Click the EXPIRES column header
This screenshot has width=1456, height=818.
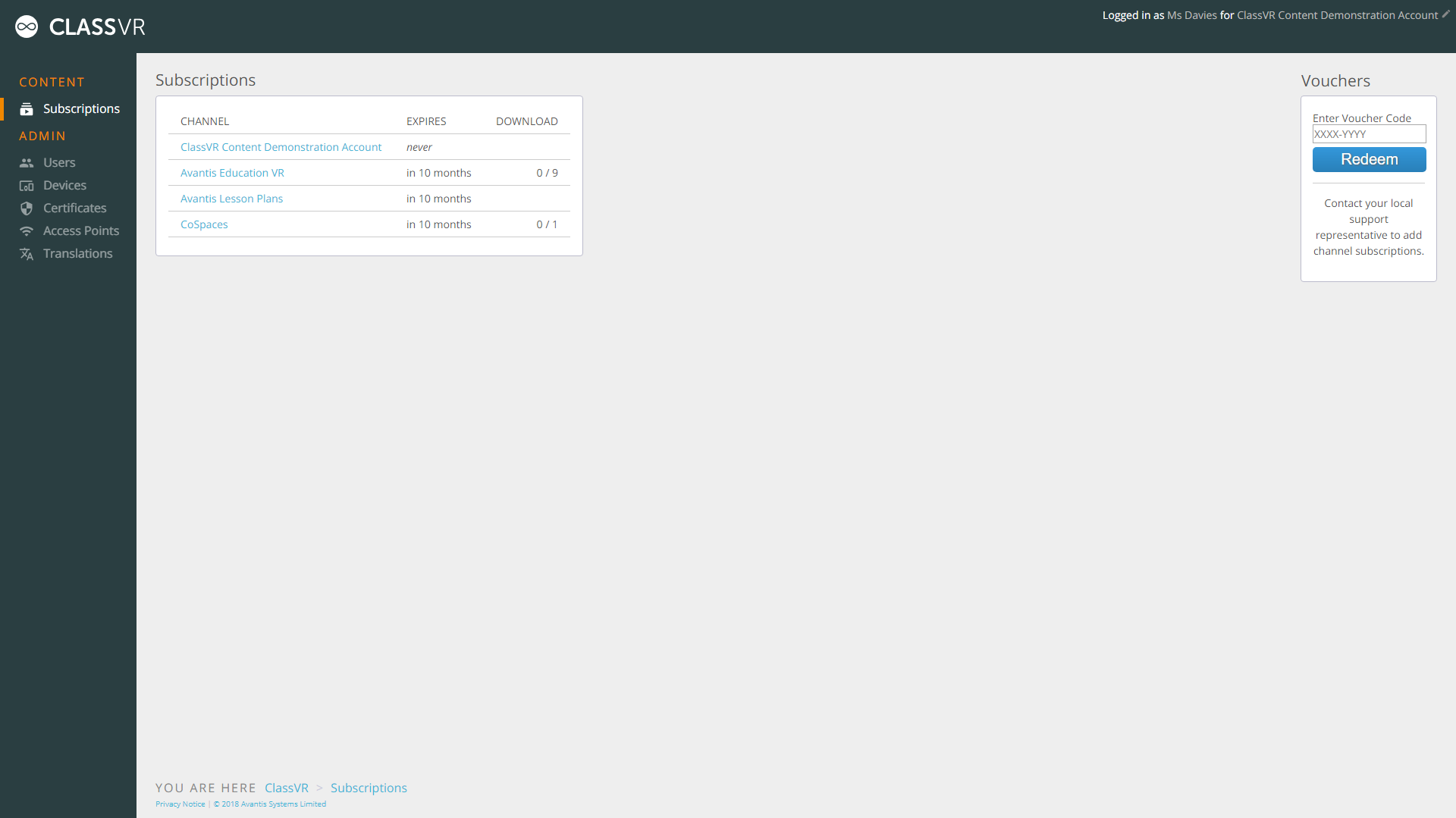click(x=426, y=121)
